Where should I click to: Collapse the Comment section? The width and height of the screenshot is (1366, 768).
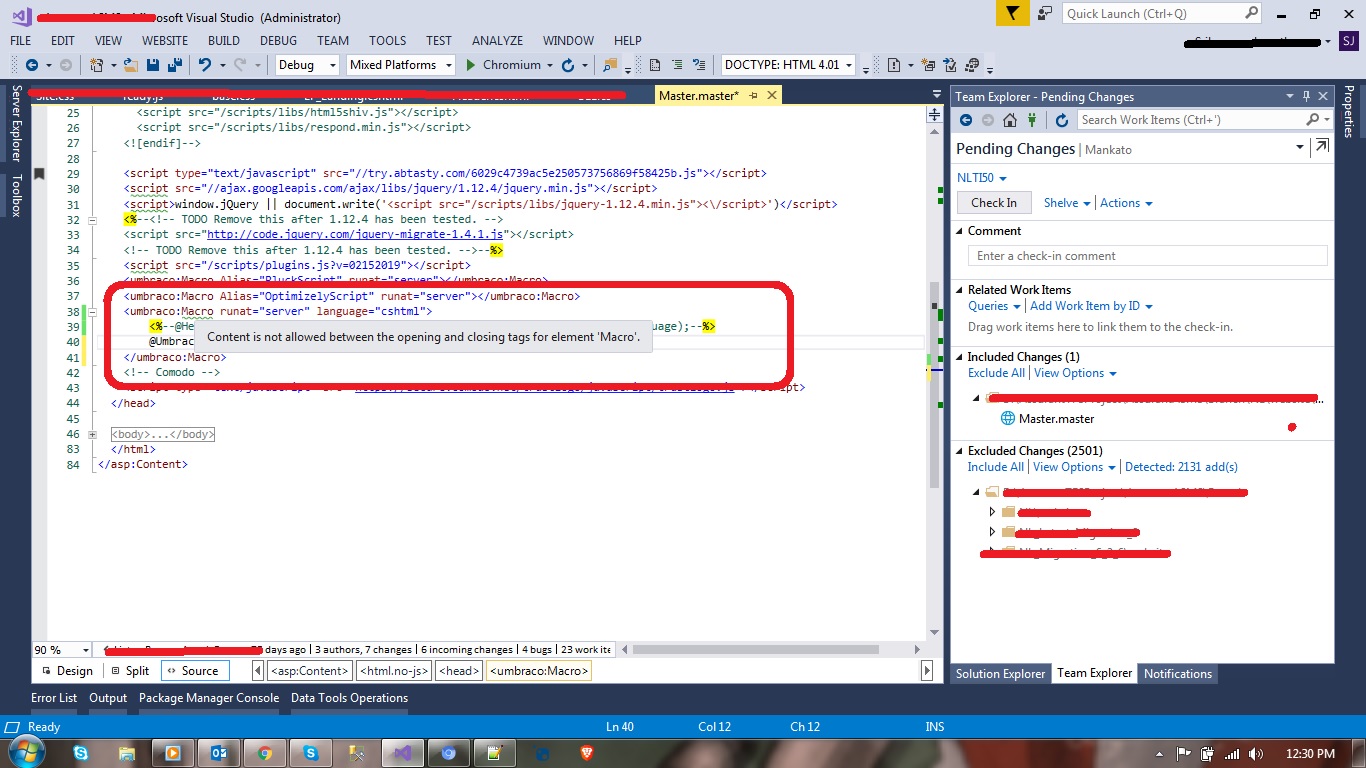coord(960,231)
